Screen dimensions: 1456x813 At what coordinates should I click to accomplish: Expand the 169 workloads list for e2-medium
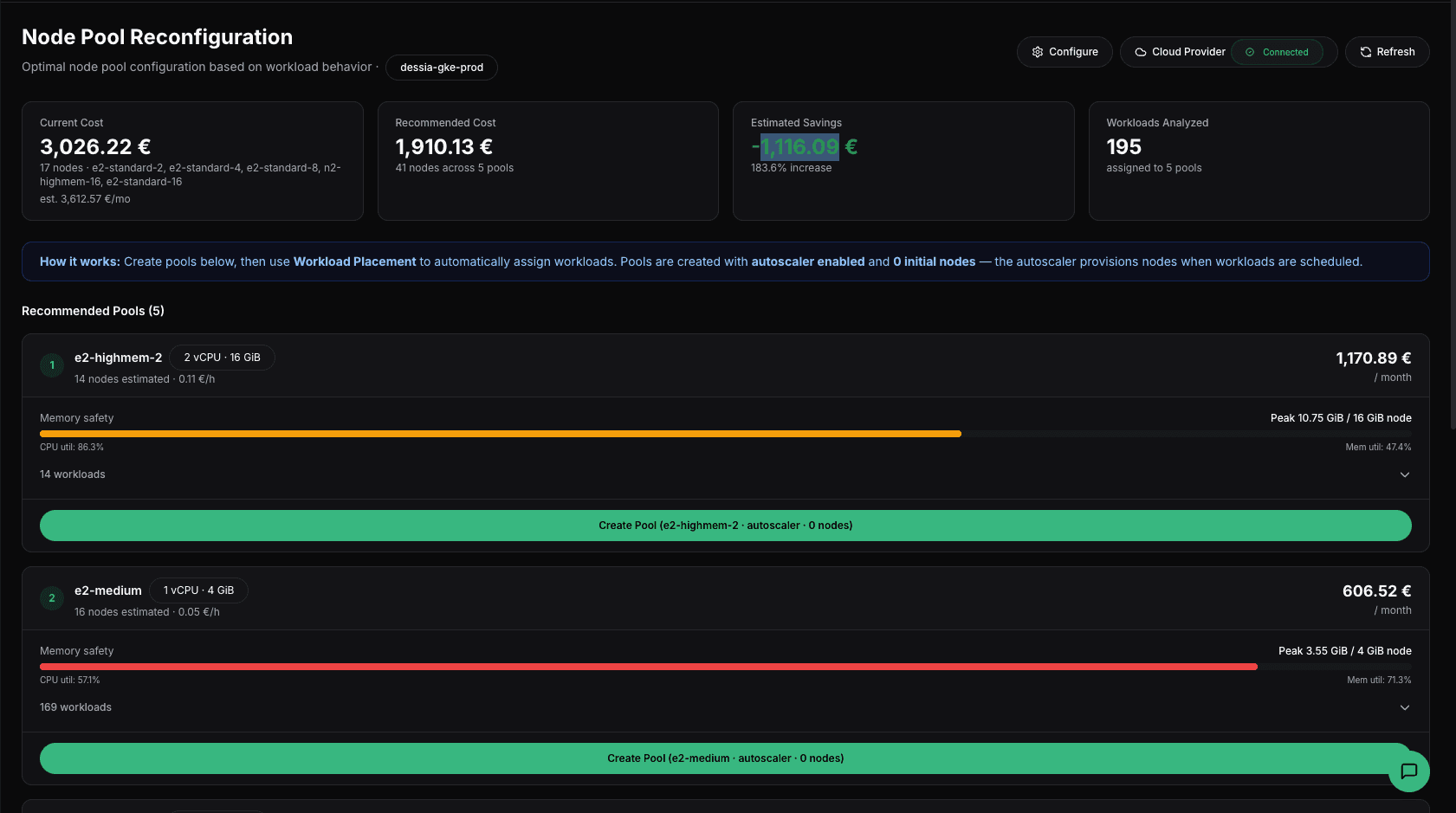tap(1405, 707)
